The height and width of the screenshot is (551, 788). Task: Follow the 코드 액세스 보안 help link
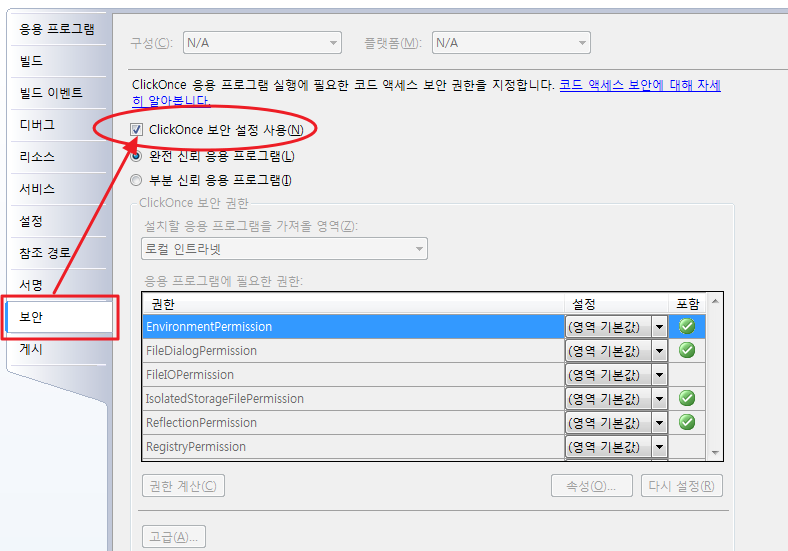640,85
